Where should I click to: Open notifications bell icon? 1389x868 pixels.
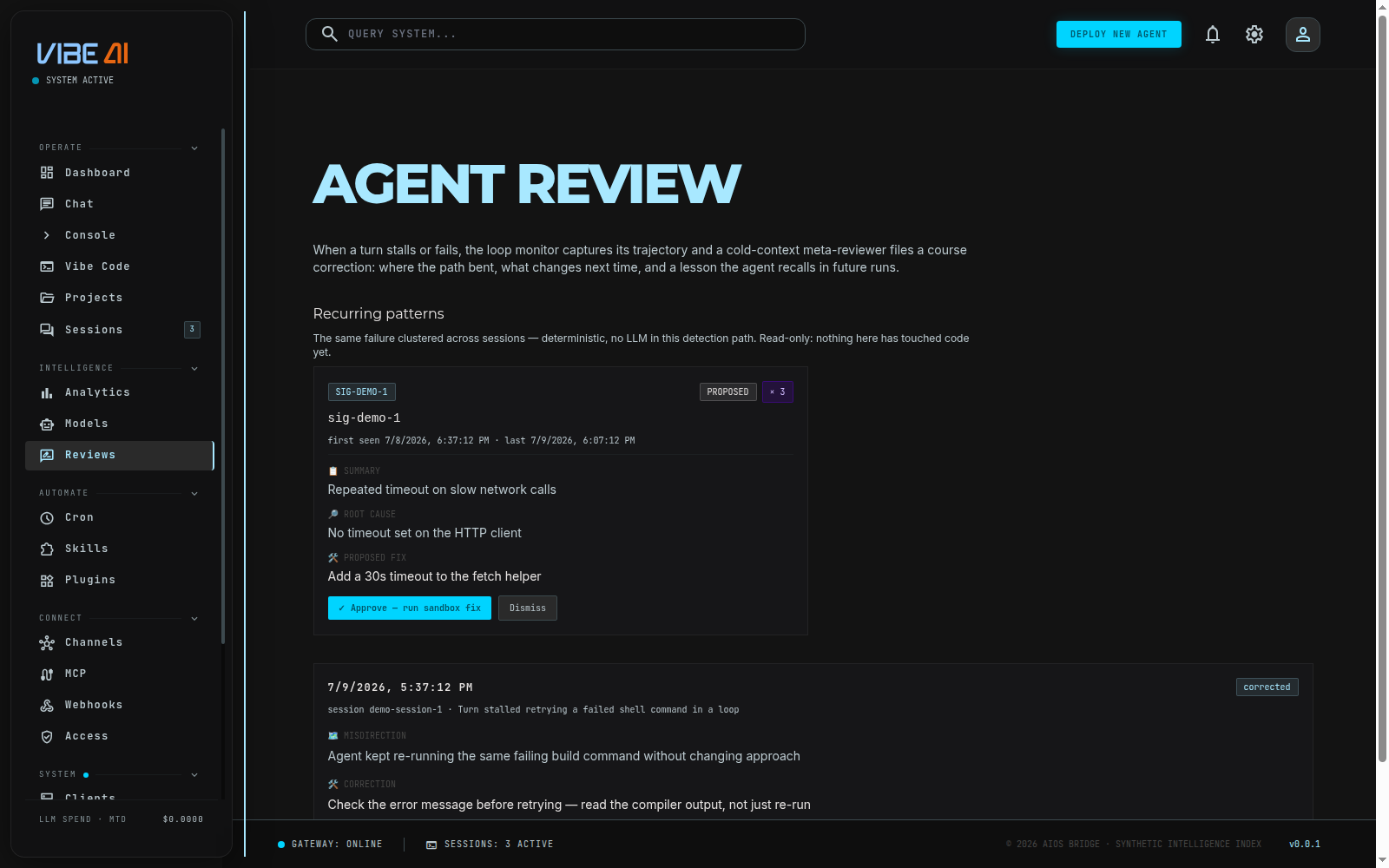click(1213, 35)
